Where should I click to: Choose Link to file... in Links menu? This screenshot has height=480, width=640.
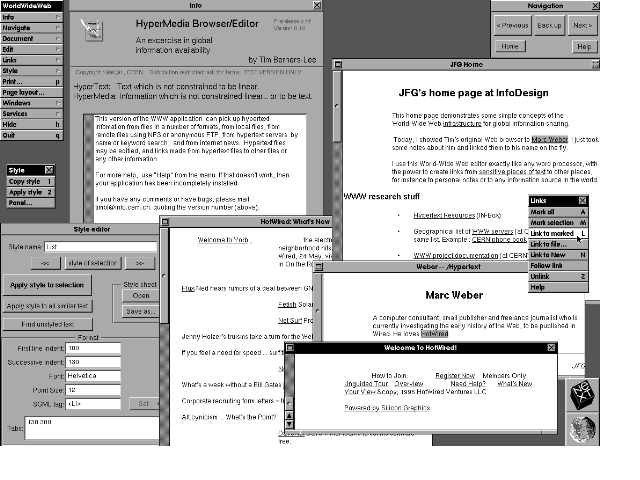point(558,244)
